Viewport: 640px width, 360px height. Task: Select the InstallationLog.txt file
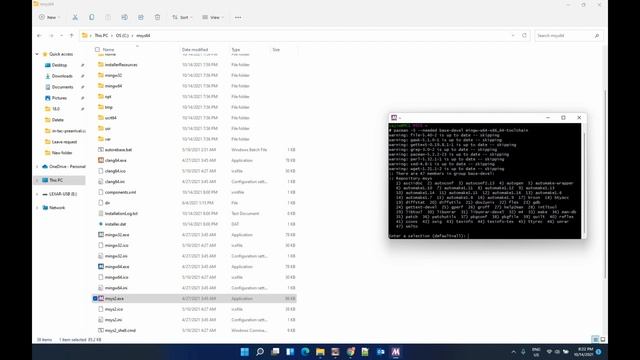pyautogui.click(x=121, y=213)
